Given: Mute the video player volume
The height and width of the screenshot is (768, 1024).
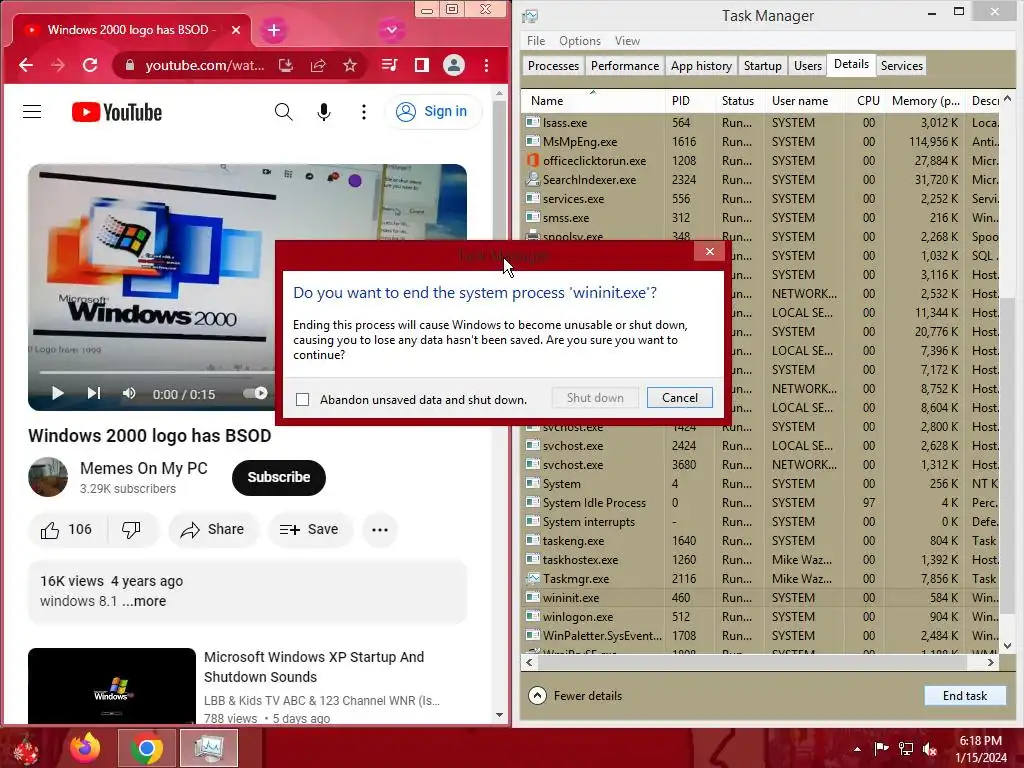Looking at the screenshot, I should (x=129, y=393).
